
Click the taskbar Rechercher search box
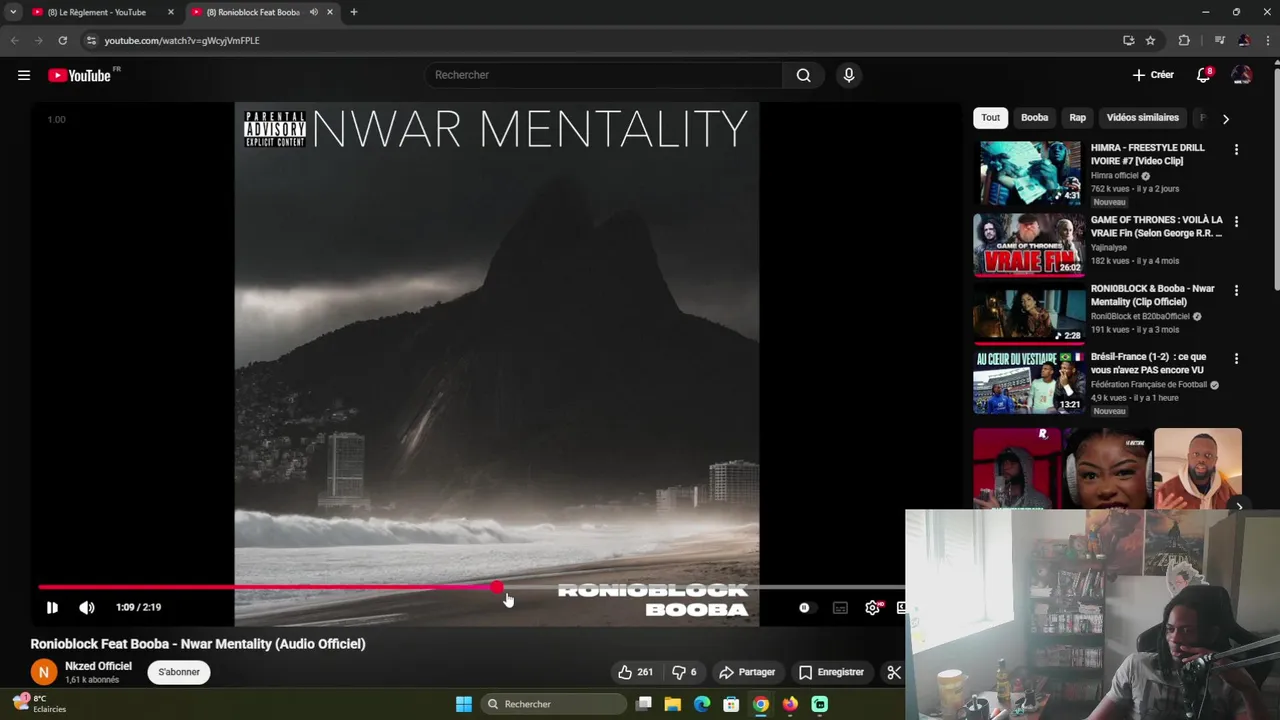[x=554, y=704]
